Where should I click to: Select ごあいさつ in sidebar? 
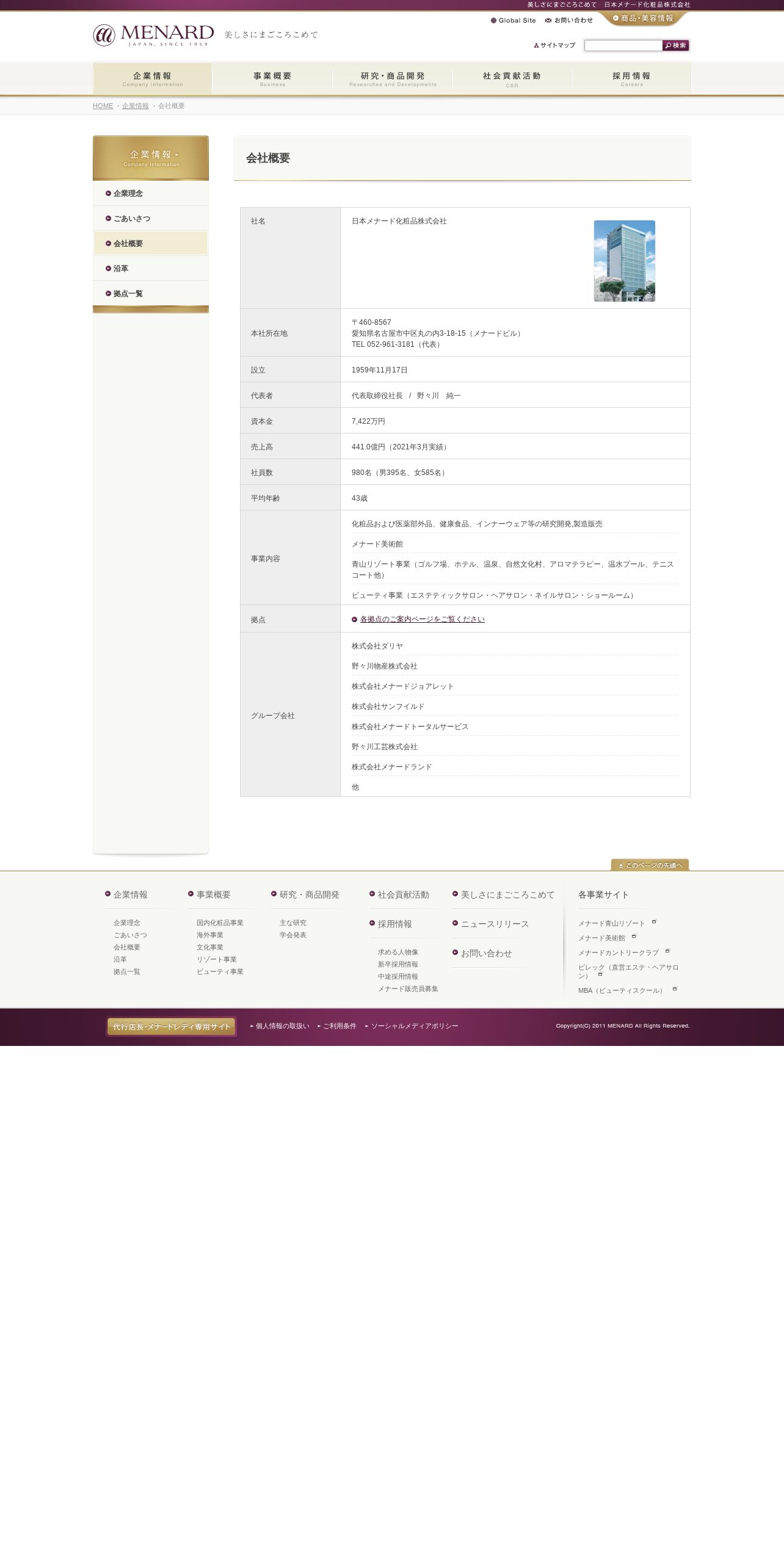(151, 218)
